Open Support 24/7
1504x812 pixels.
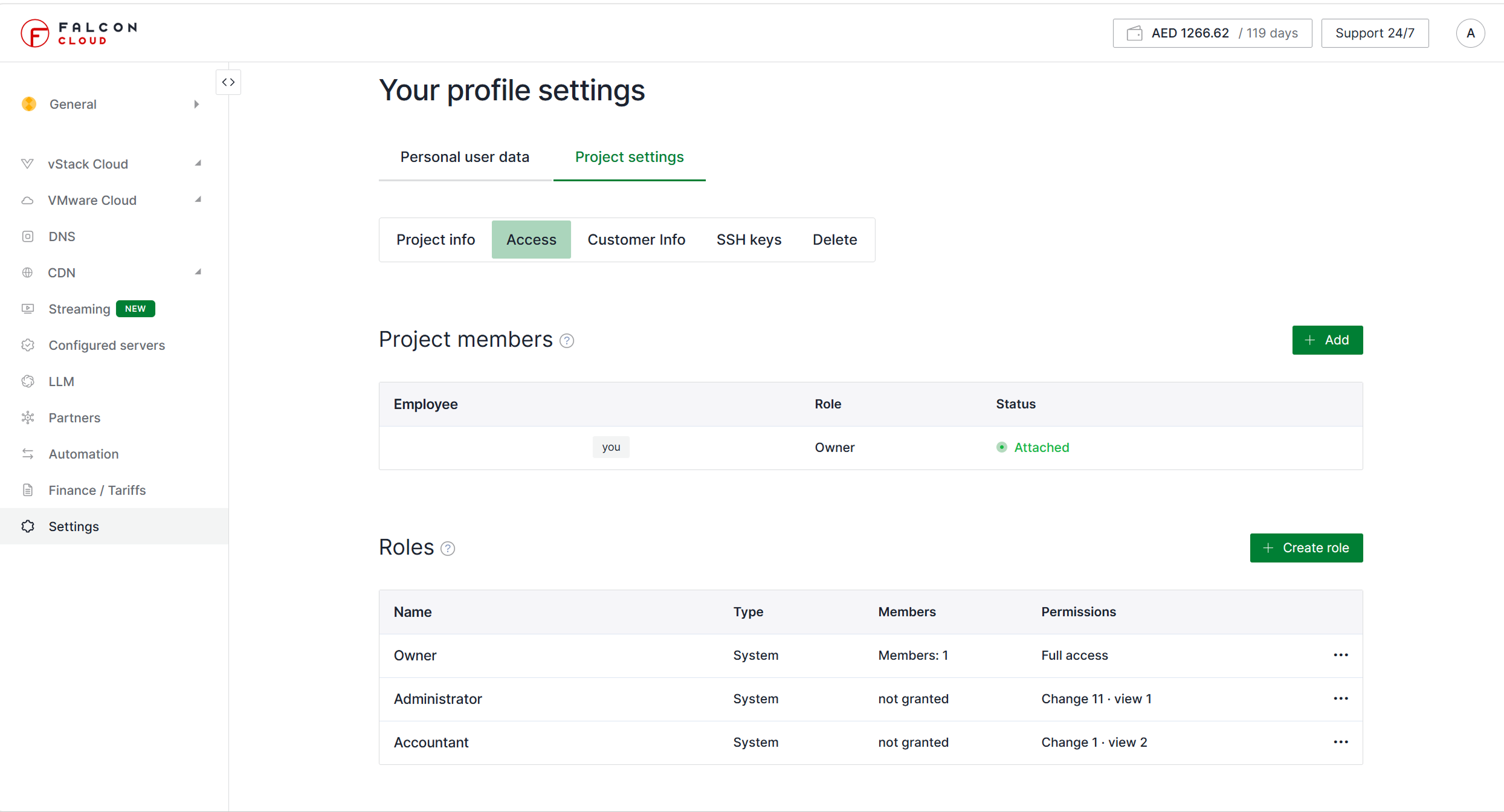click(x=1375, y=33)
